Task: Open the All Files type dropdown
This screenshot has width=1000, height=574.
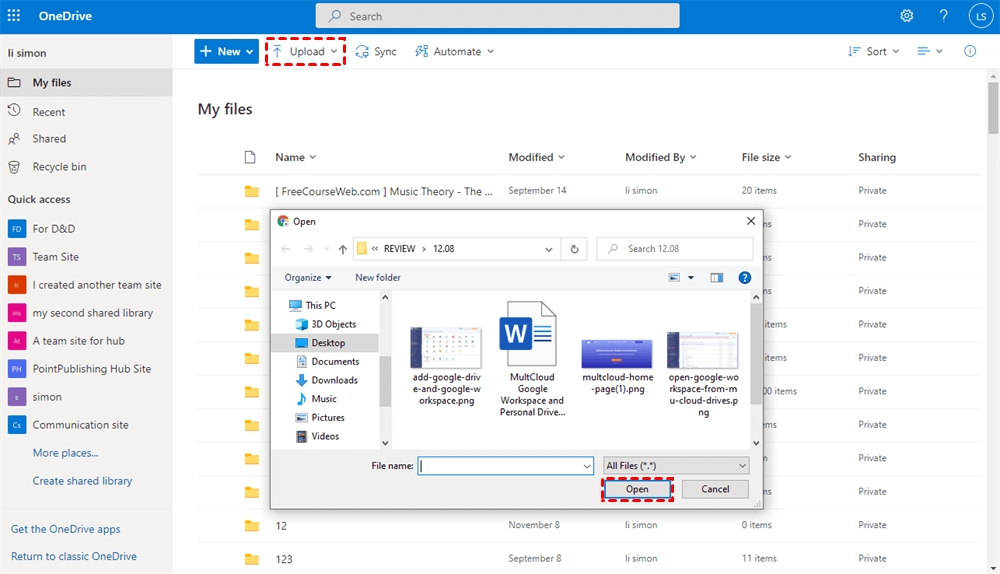Action: point(675,466)
